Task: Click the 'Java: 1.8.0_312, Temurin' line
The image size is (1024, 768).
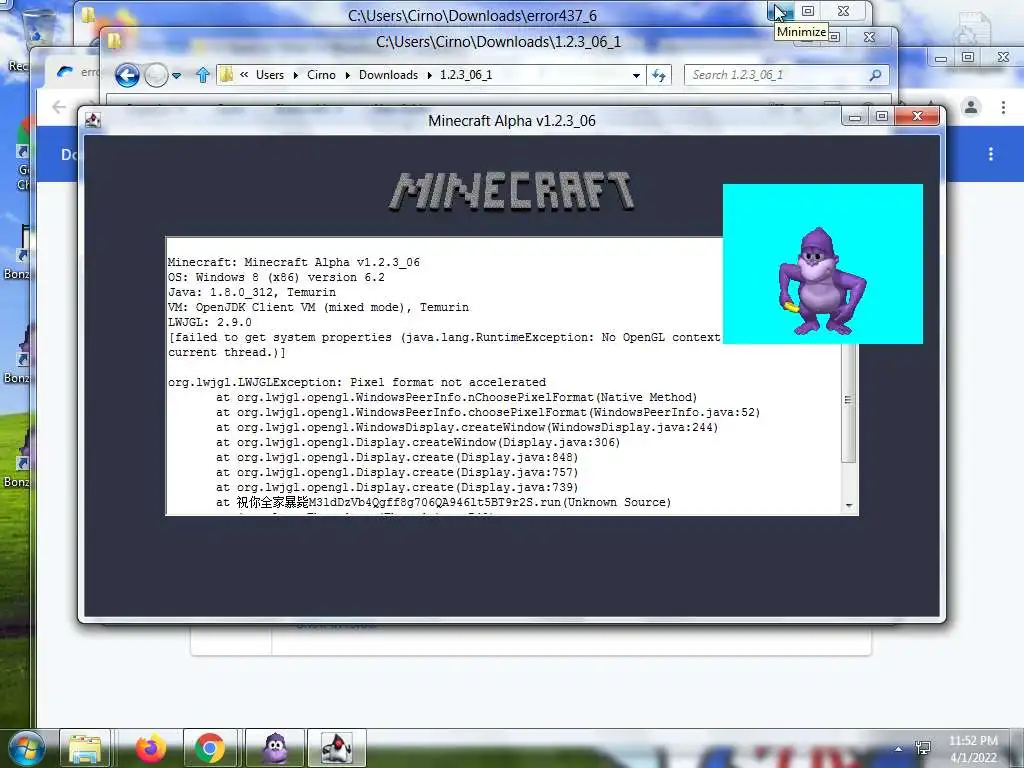Action: (252, 293)
